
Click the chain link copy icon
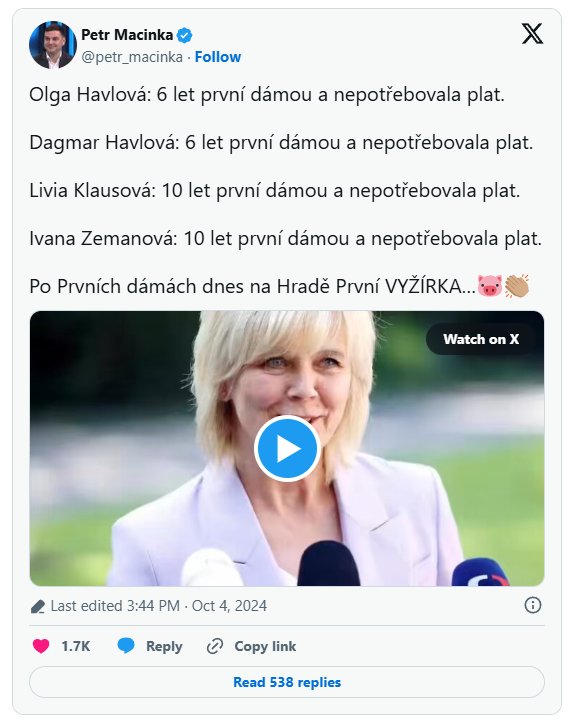pos(215,646)
